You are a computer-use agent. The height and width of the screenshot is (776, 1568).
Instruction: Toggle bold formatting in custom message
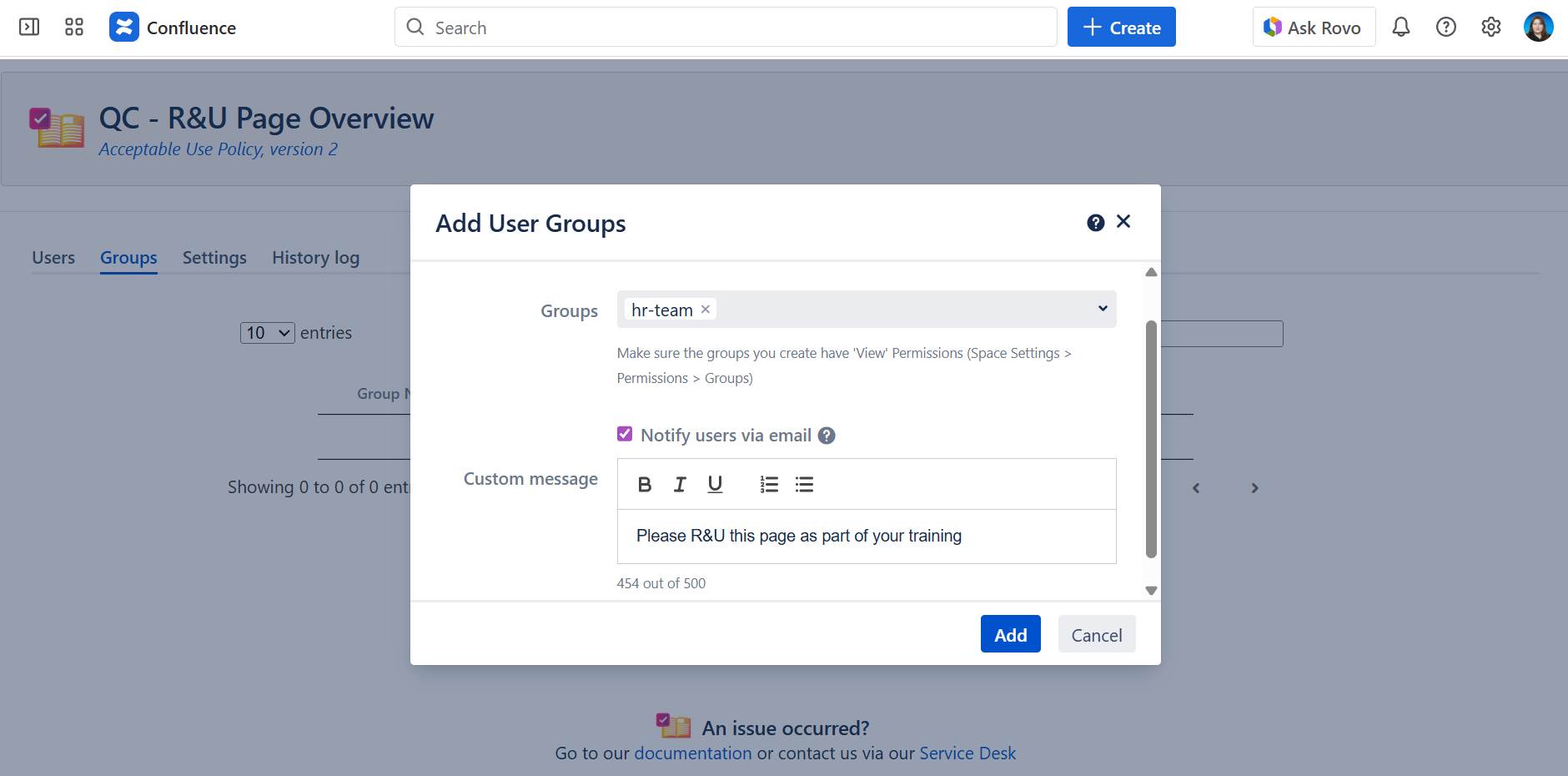(645, 485)
